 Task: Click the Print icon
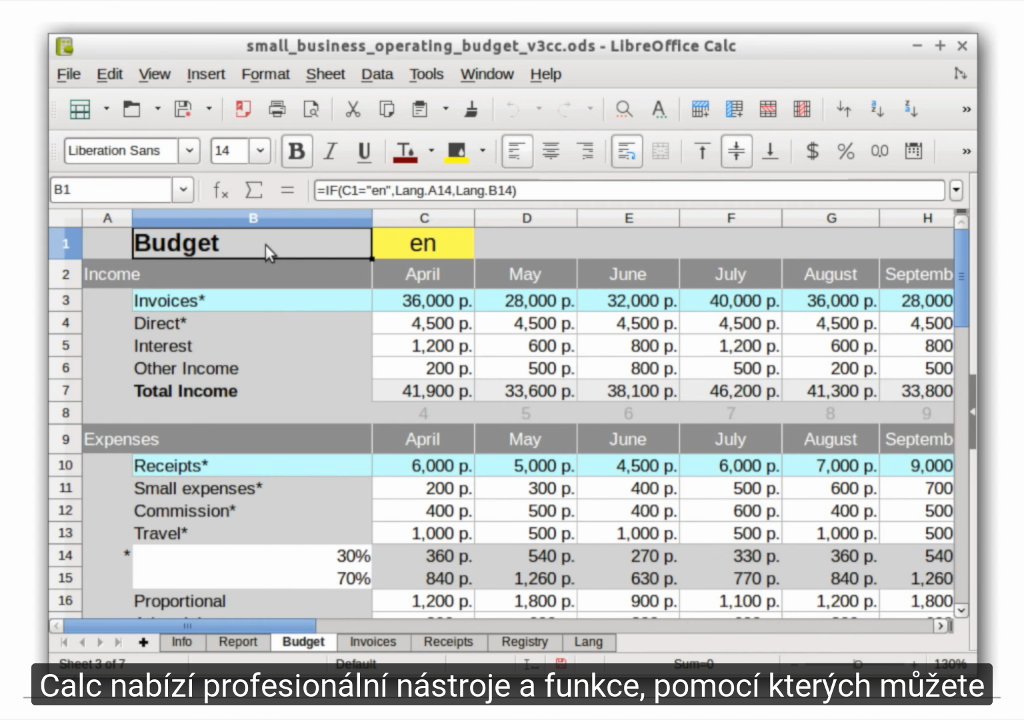pos(277,109)
